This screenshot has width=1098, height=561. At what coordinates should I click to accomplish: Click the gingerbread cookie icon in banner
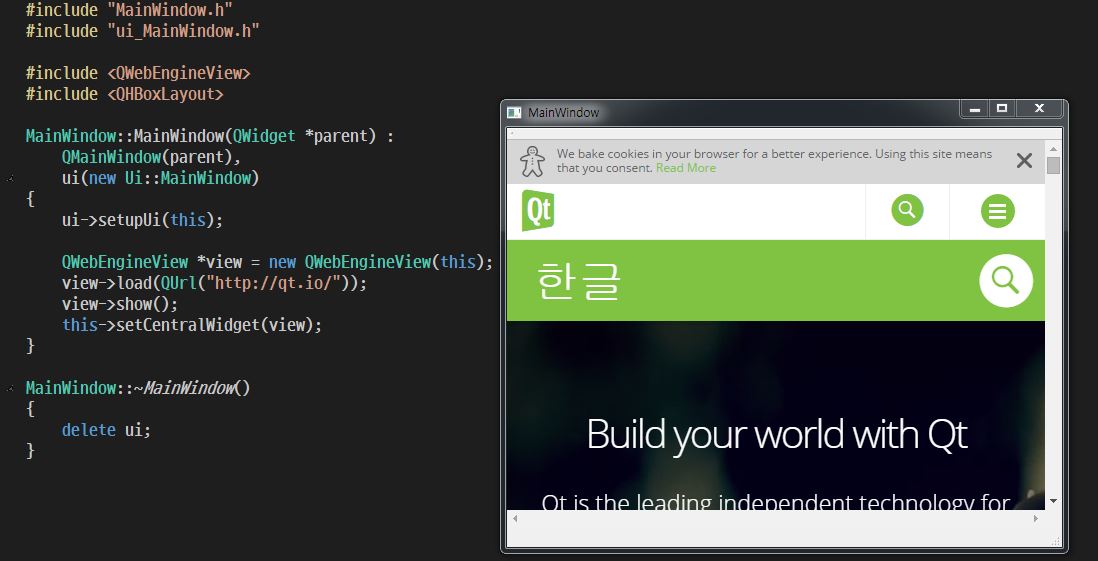(535, 160)
